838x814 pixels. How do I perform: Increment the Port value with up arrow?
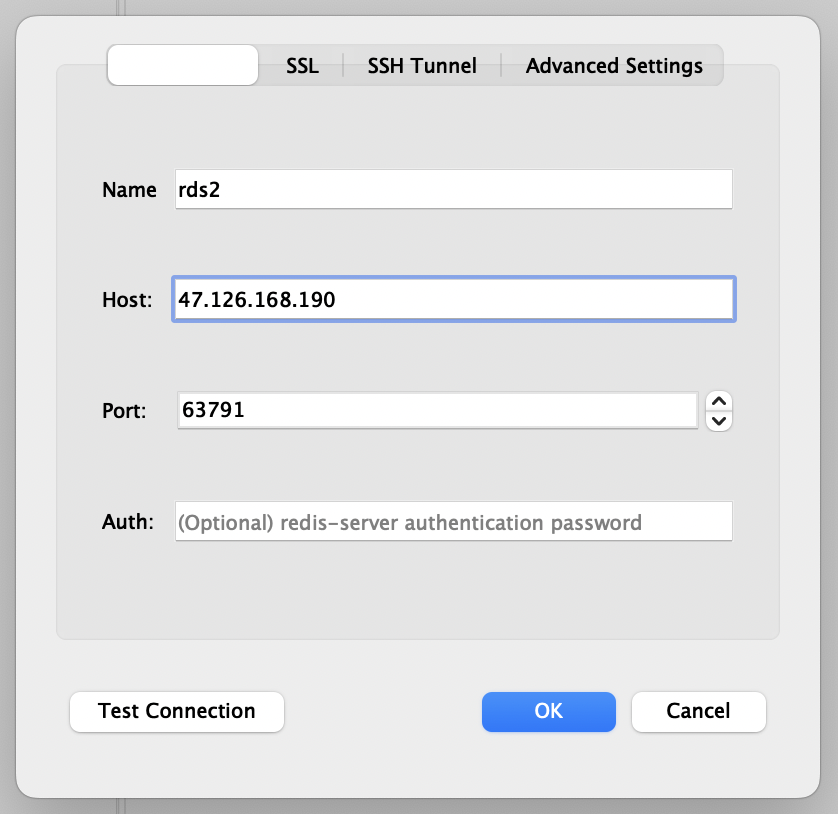point(719,401)
